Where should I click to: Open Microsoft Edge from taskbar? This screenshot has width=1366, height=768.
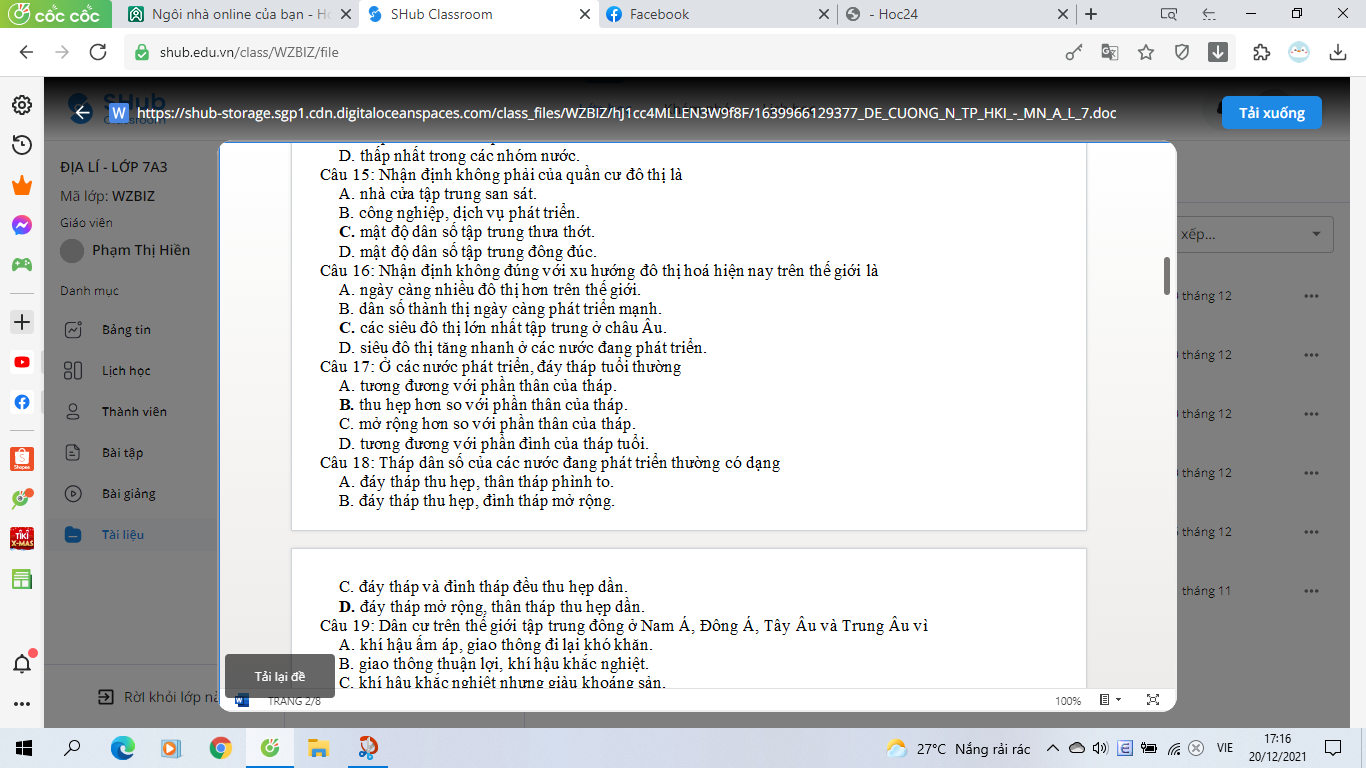122,747
